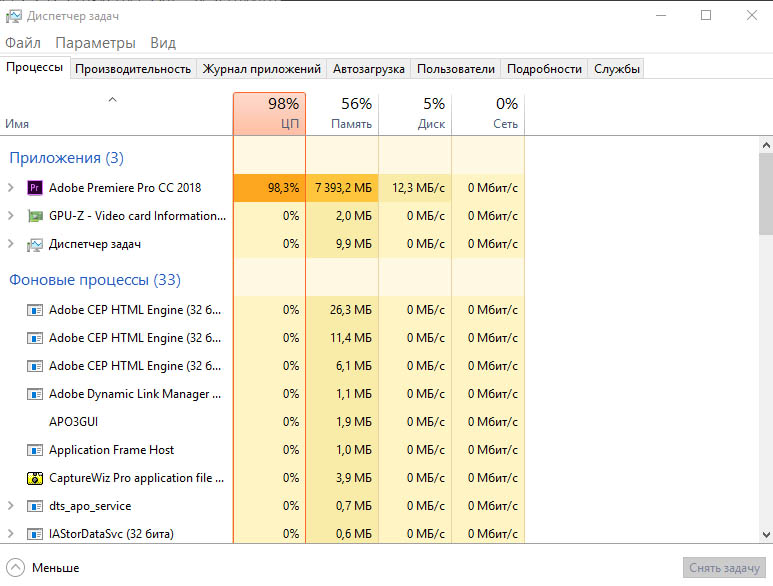Expand the Диспетчер задач app row

pos(10,244)
